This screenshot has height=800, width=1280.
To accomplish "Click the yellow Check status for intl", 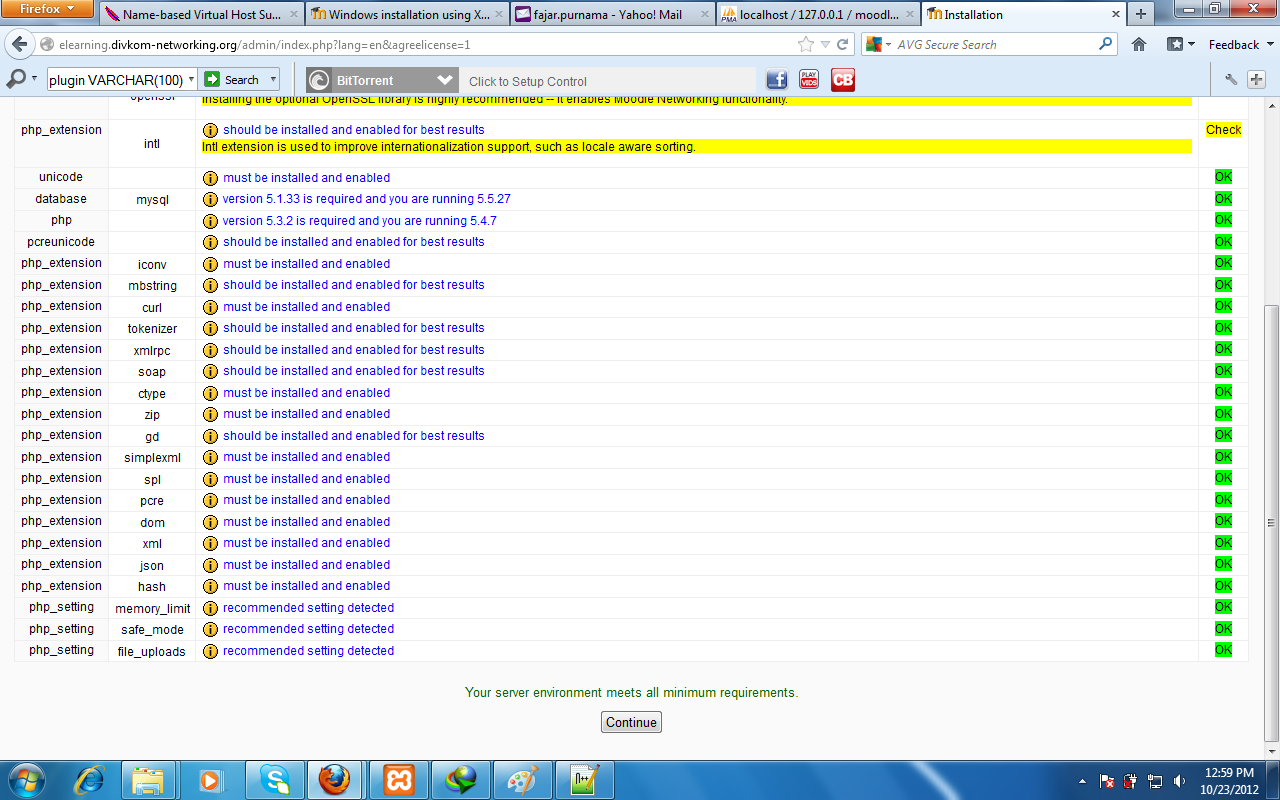I will point(1223,130).
